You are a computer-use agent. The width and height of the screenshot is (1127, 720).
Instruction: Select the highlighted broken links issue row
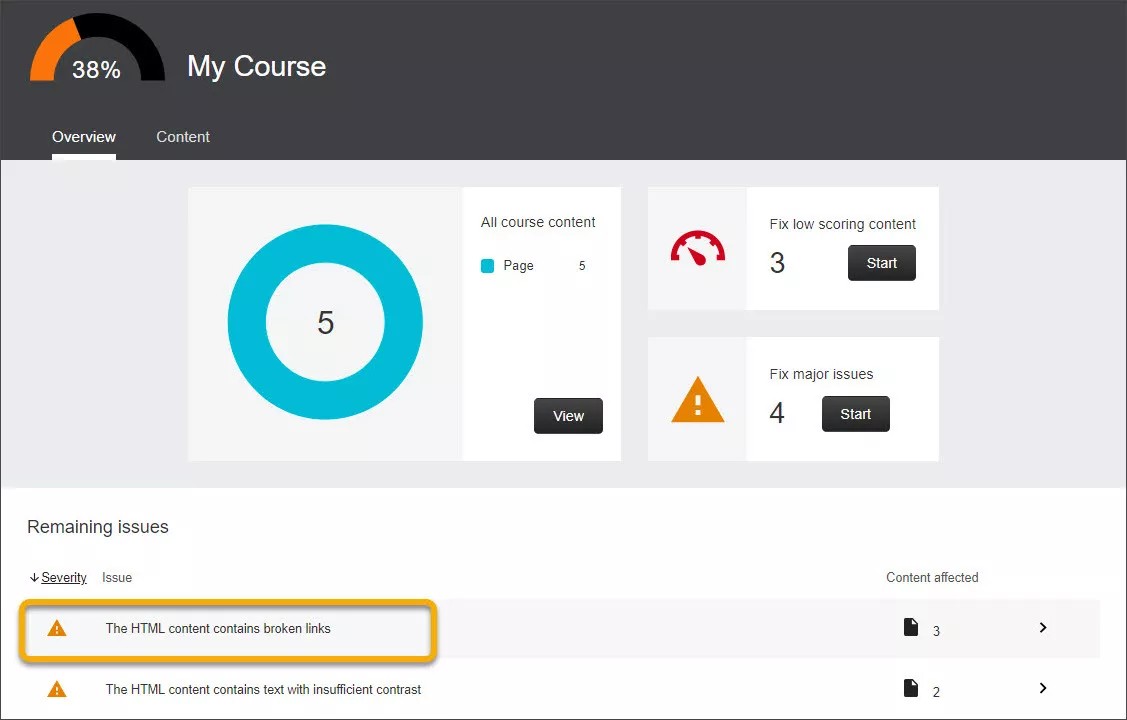pyautogui.click(x=228, y=630)
